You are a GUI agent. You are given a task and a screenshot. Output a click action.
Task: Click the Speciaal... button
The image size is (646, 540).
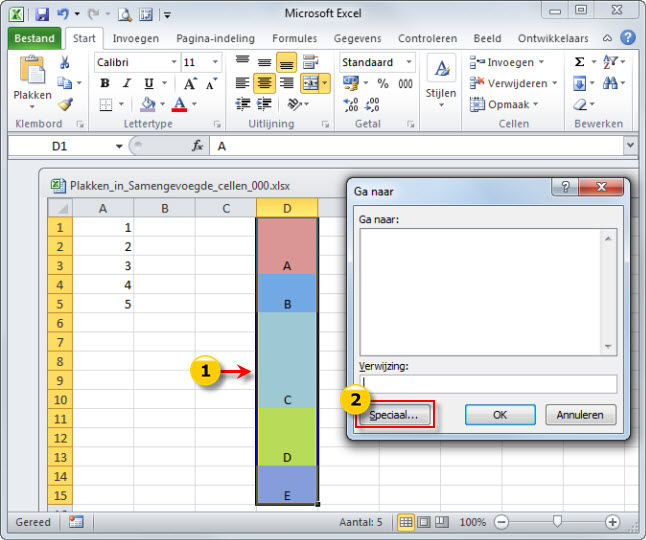pos(394,415)
